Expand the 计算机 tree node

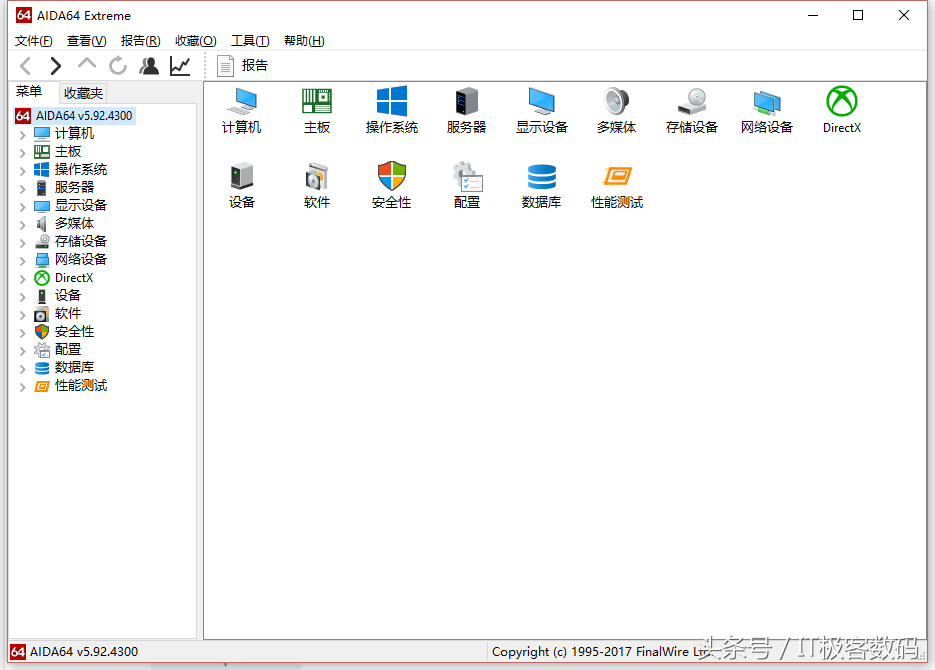23,135
